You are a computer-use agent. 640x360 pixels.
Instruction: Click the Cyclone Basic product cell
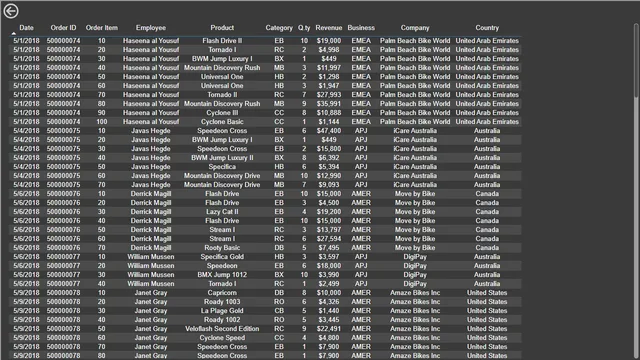[x=222, y=122]
